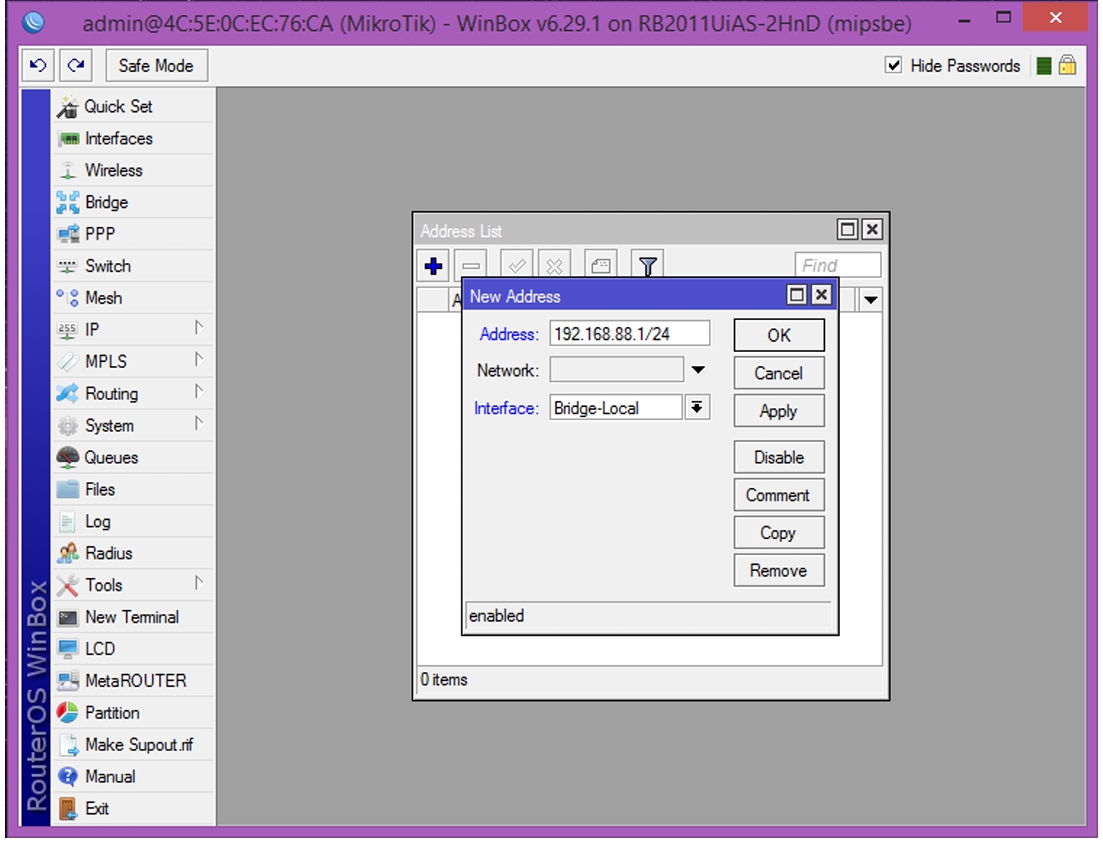Launch New Terminal from sidebar
The image size is (1103, 844).
[x=134, y=617]
